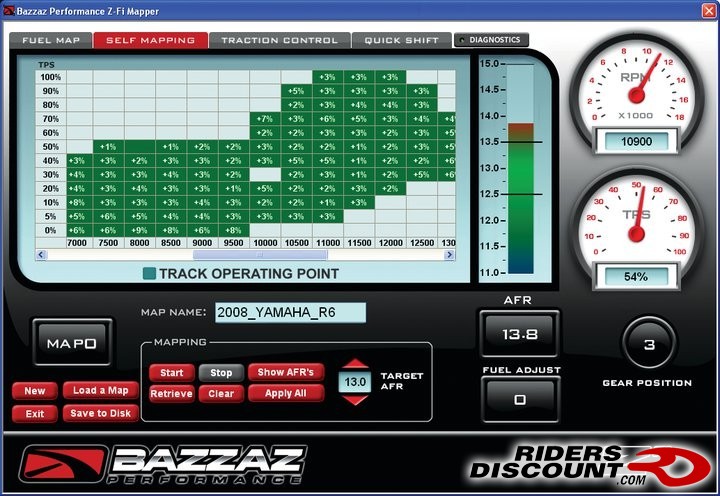This screenshot has height=496, width=720.
Task: Click the MAP0 selector button
Action: pyautogui.click(x=72, y=343)
